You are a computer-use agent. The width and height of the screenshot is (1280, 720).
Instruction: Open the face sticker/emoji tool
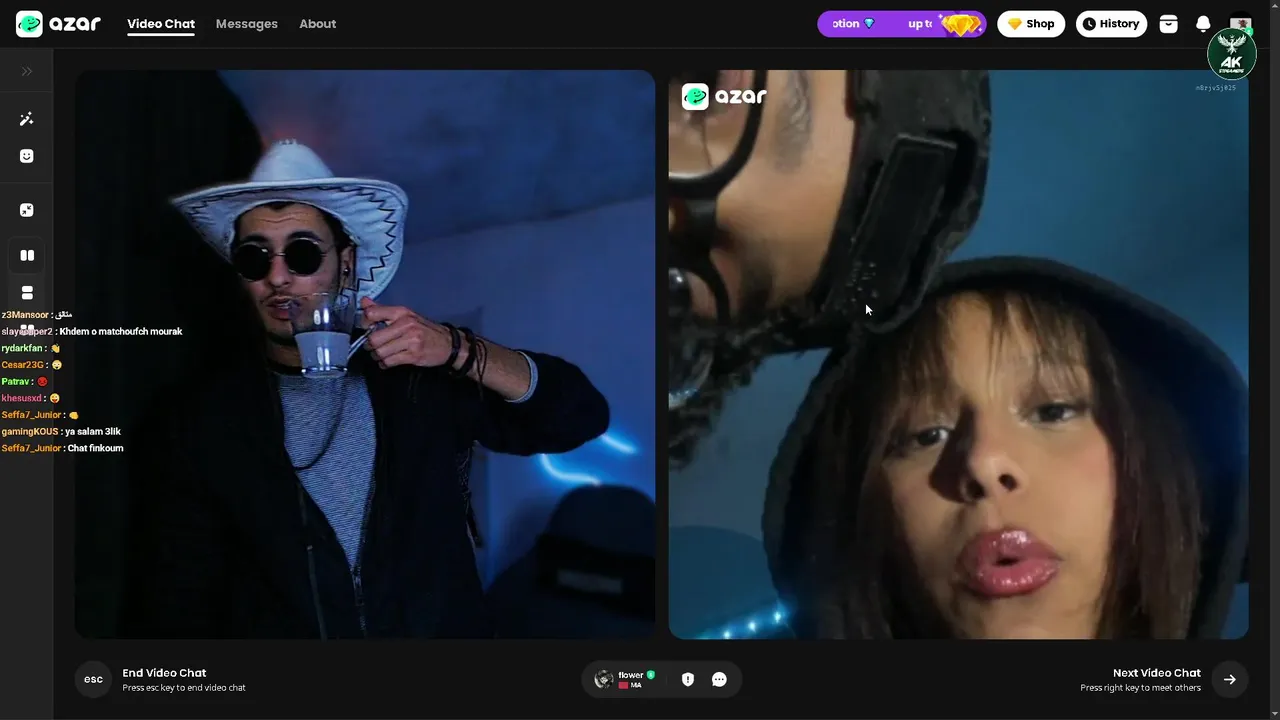tap(27, 156)
